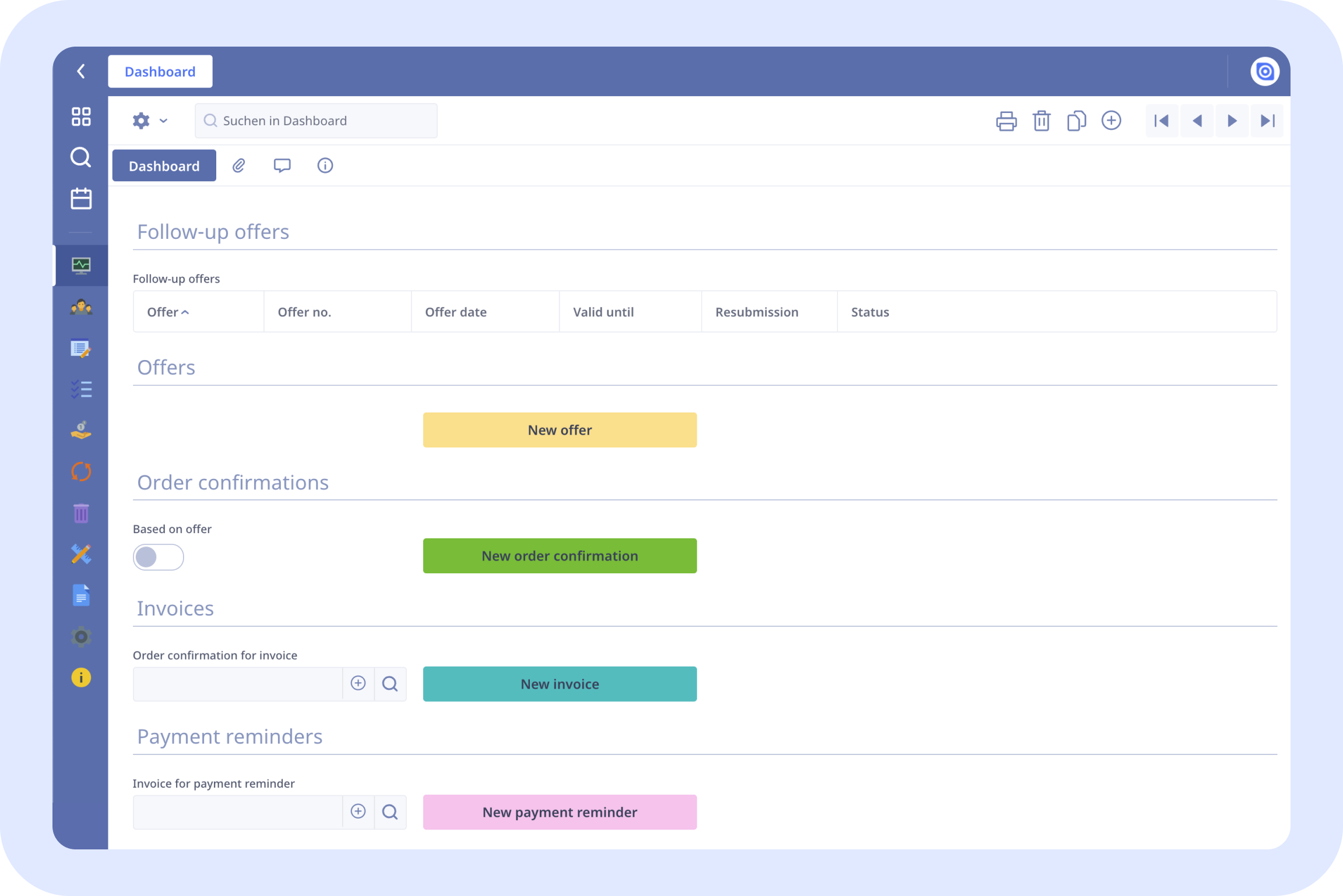1343x896 pixels.
Task: Toggle the Based on offer switch
Action: (x=158, y=557)
